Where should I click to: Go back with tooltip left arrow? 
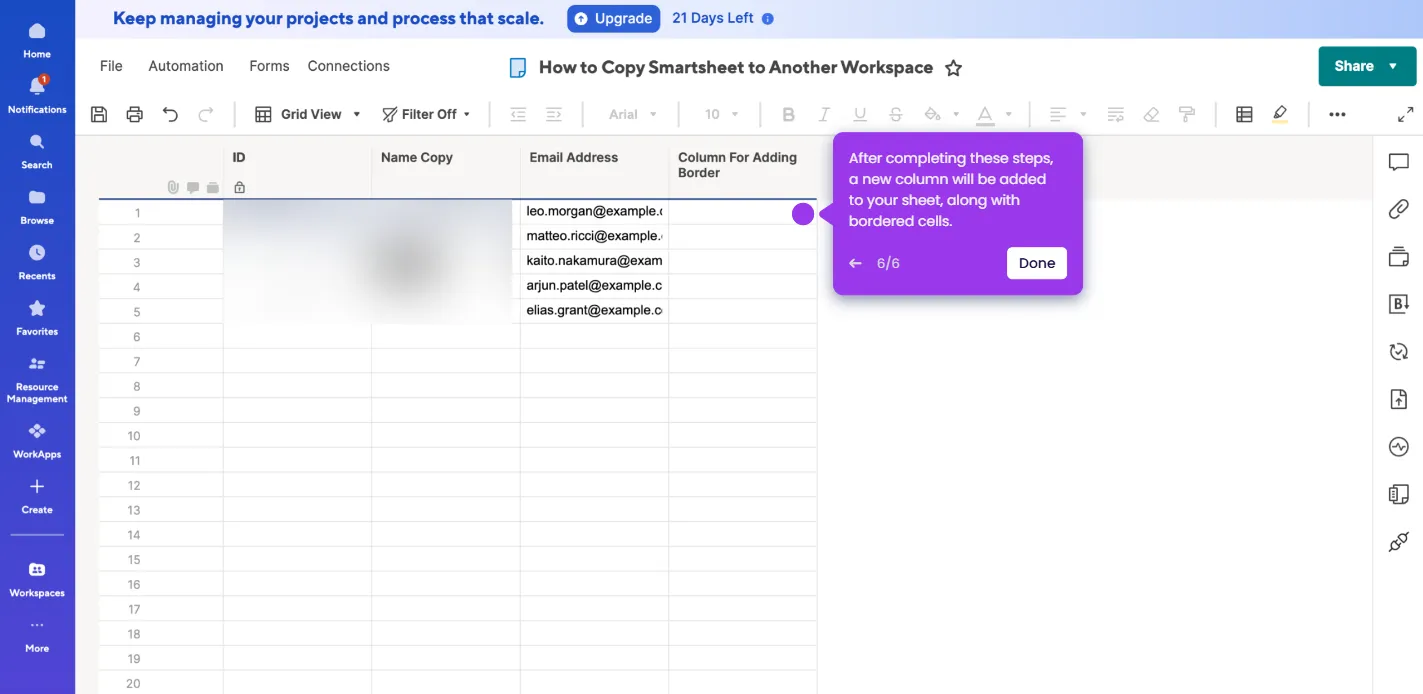click(855, 263)
